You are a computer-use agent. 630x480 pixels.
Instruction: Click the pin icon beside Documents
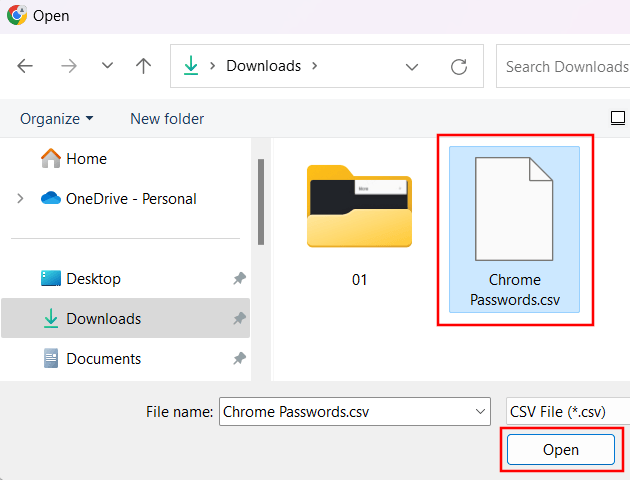pos(239,358)
